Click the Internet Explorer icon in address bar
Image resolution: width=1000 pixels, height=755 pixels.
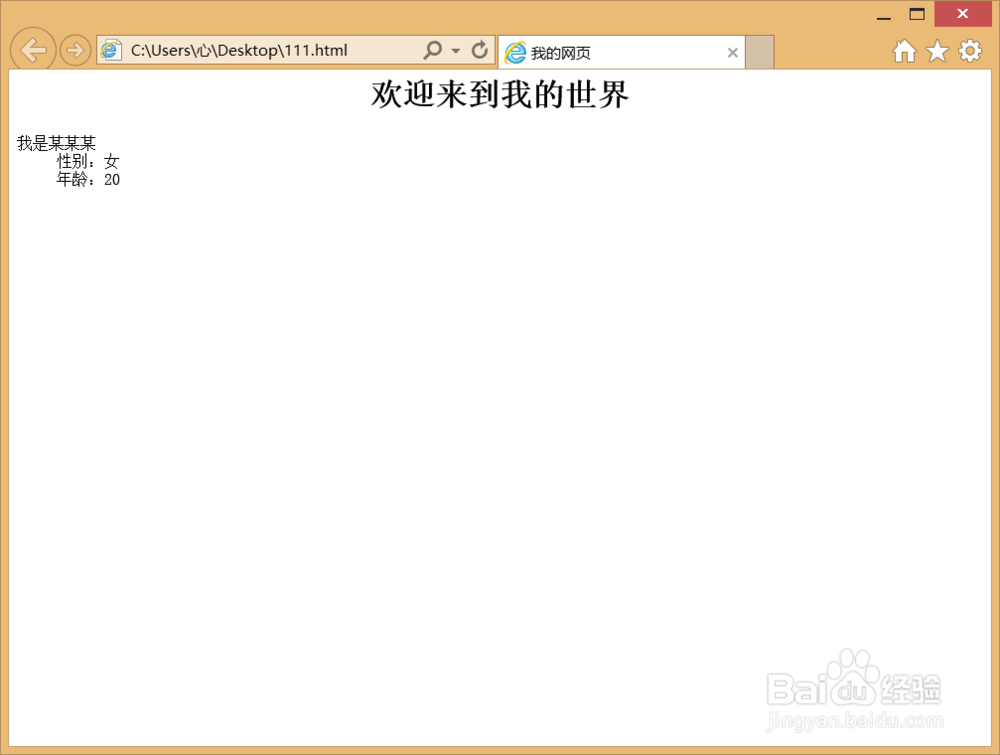coord(108,50)
